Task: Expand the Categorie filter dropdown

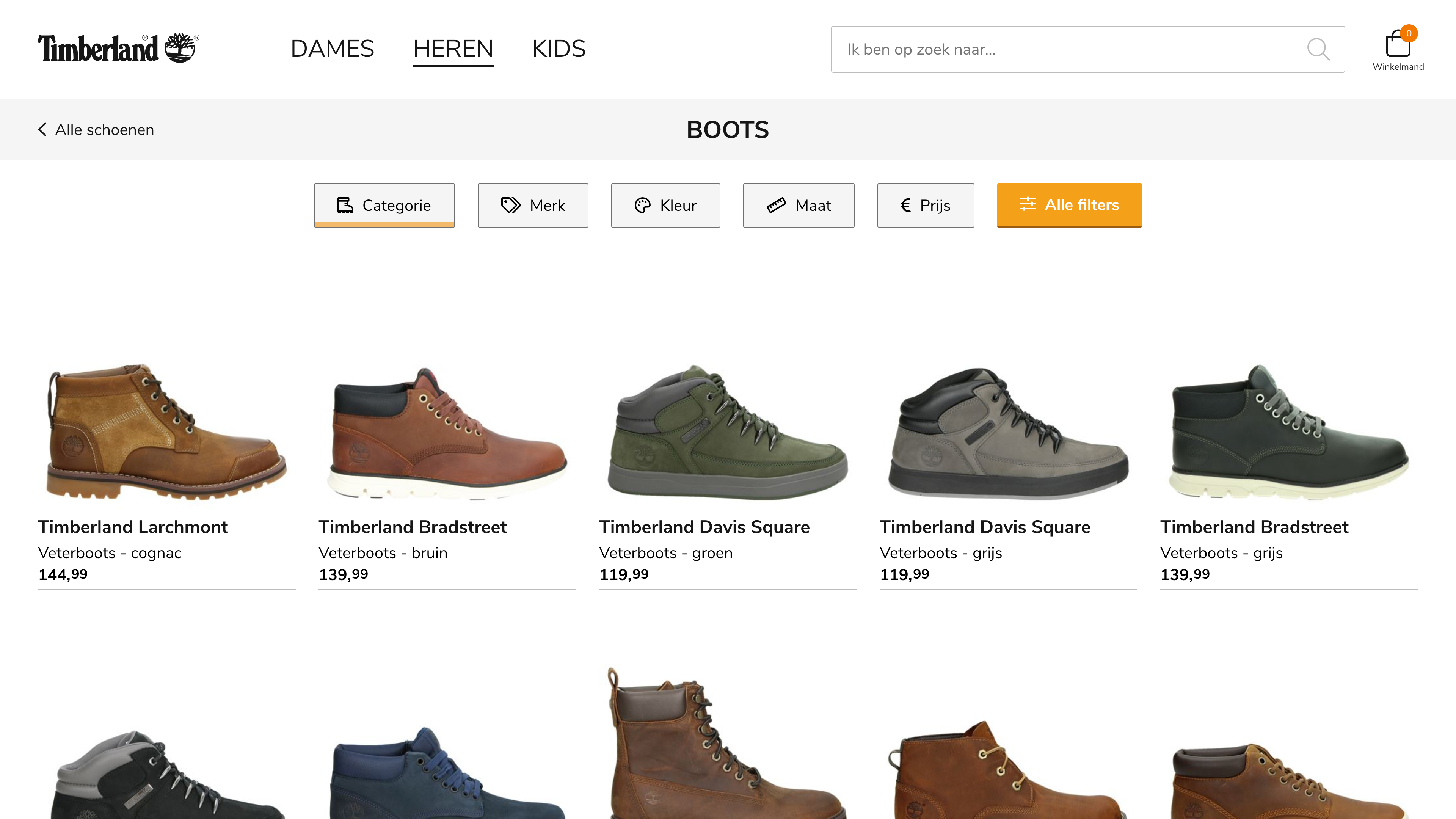Action: click(396, 205)
